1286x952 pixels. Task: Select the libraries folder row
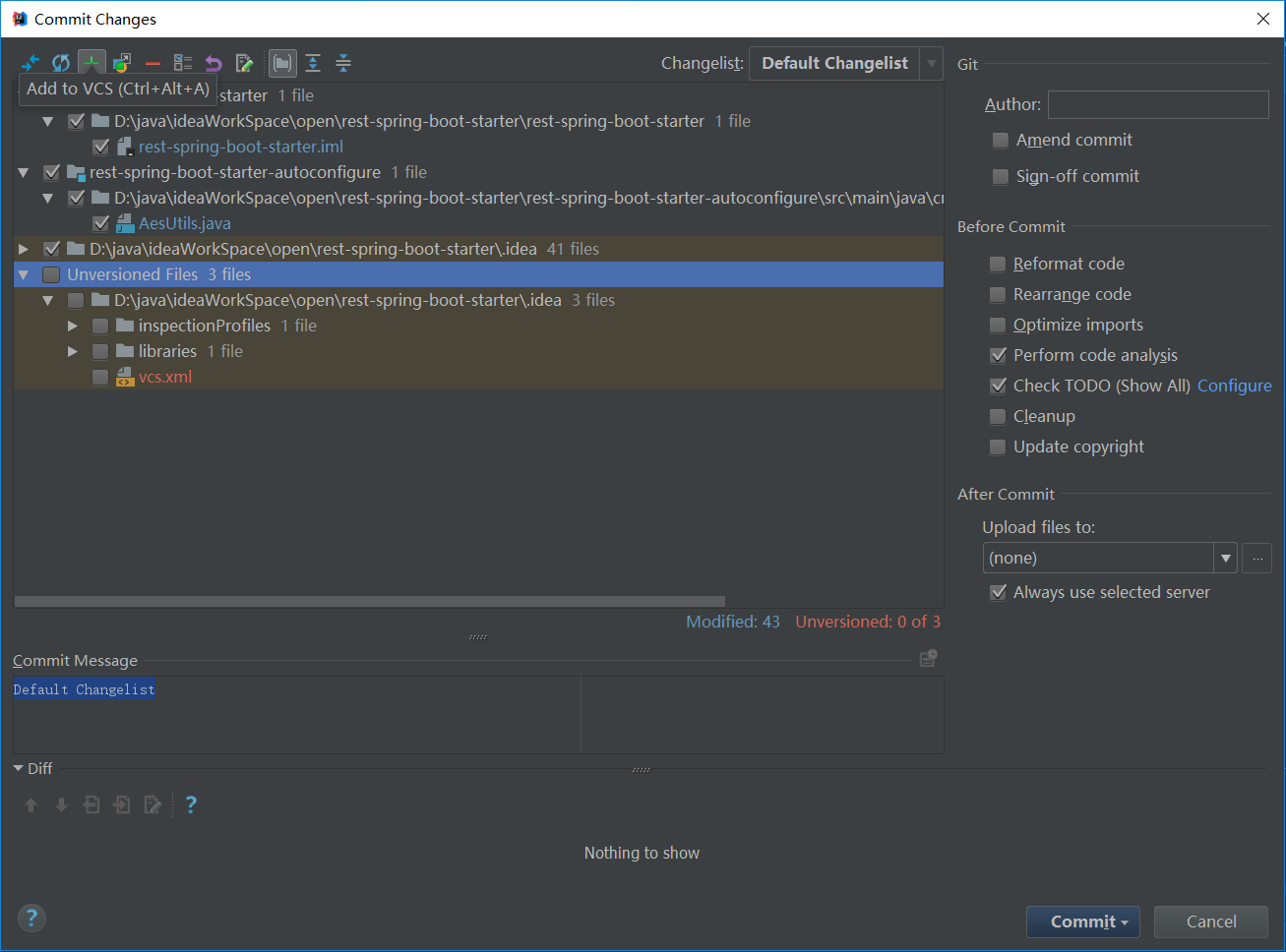479,351
